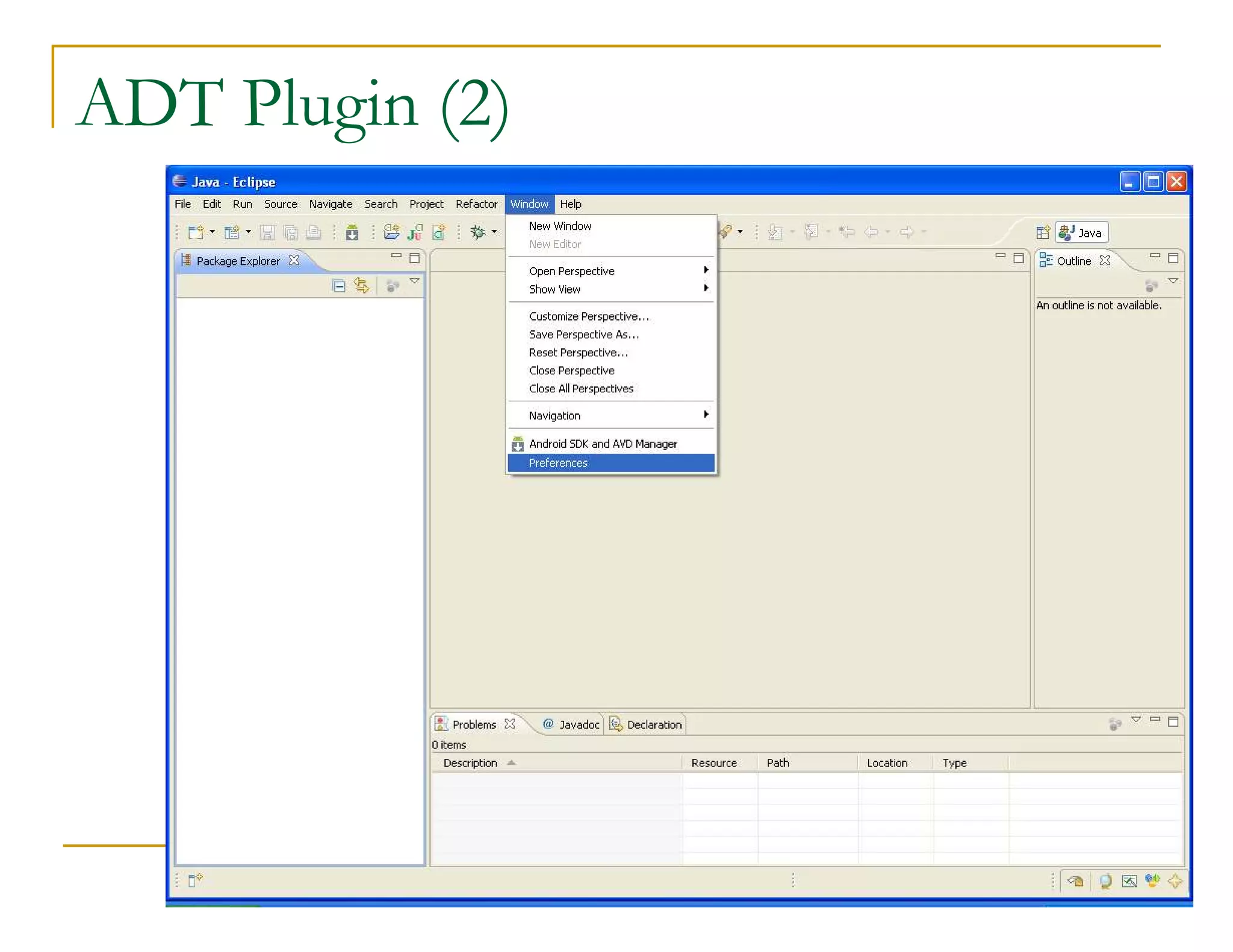Click the Type column header
The image size is (1233, 952).
coord(971,763)
